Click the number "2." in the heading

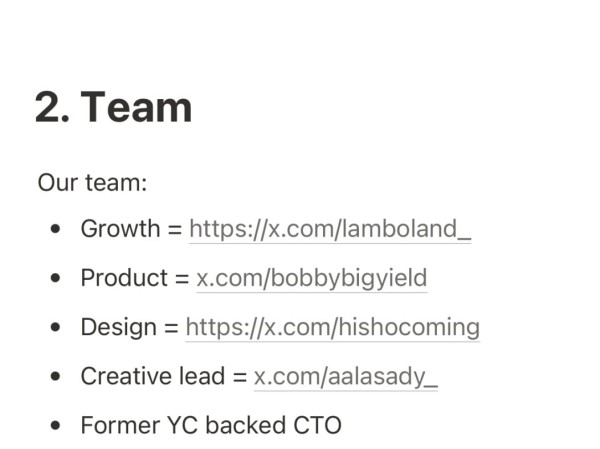coord(52,108)
